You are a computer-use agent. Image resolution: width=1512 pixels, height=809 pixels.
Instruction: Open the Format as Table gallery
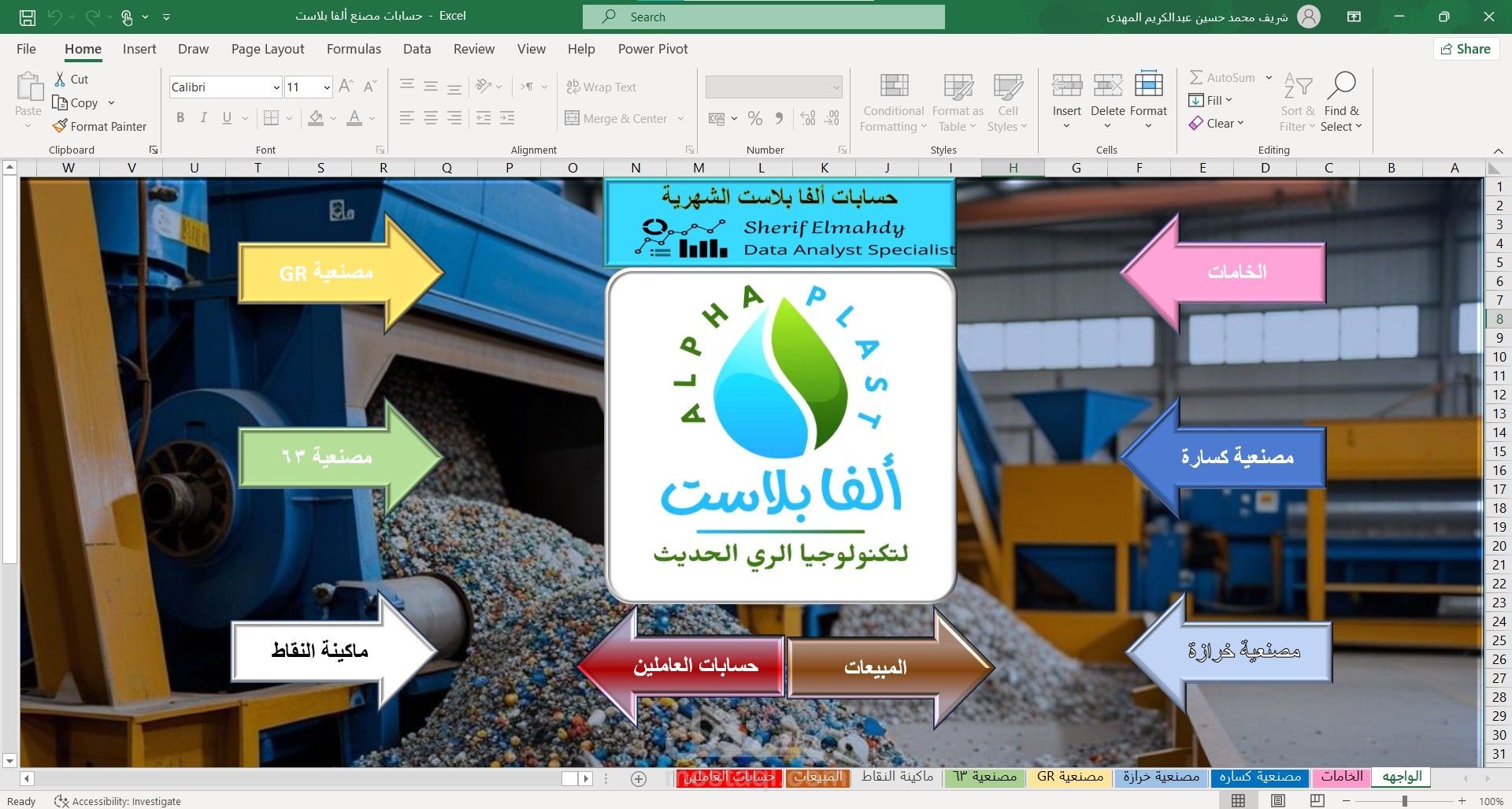[958, 103]
